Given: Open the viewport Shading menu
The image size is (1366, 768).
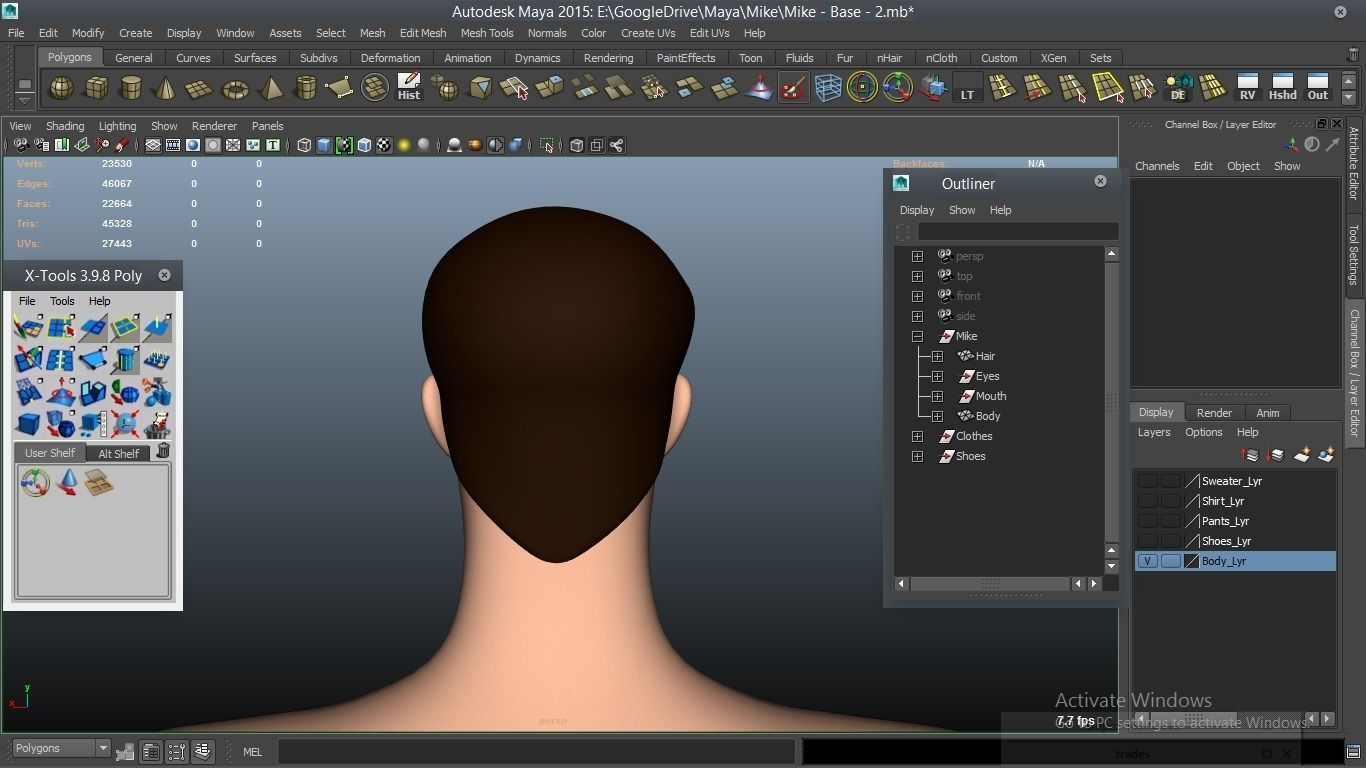Looking at the screenshot, I should 65,126.
